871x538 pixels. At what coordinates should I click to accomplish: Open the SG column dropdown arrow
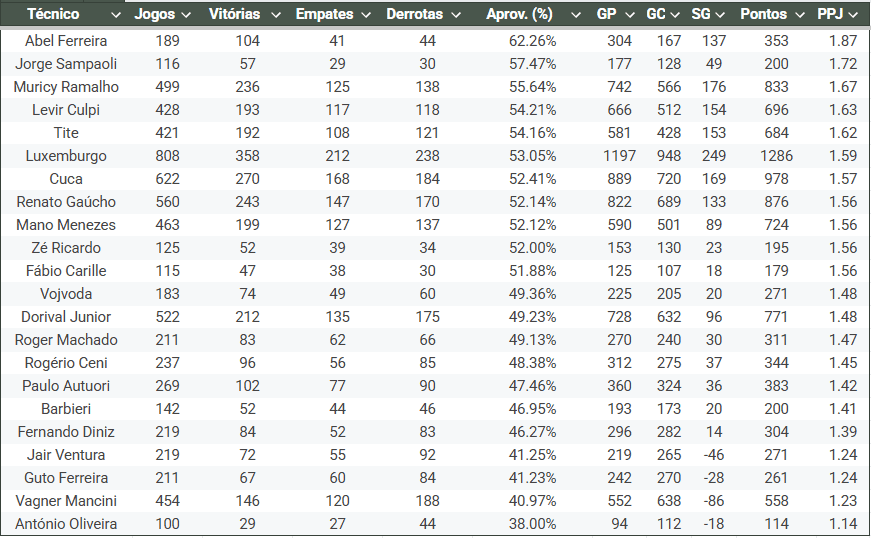(x=722, y=15)
